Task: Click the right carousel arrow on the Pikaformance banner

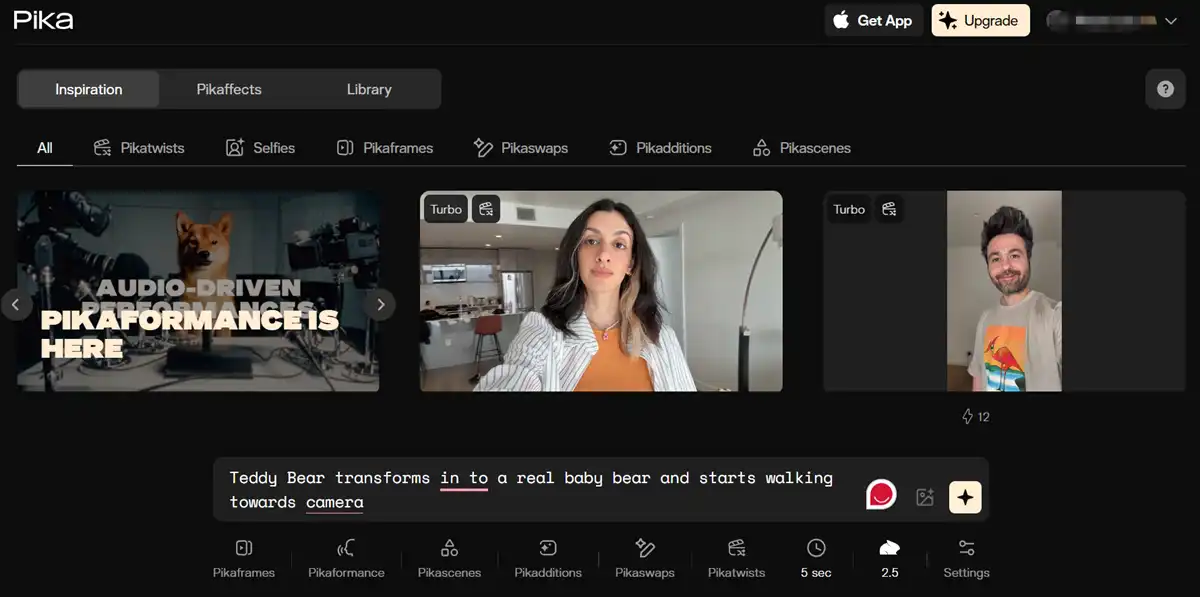Action: (381, 305)
